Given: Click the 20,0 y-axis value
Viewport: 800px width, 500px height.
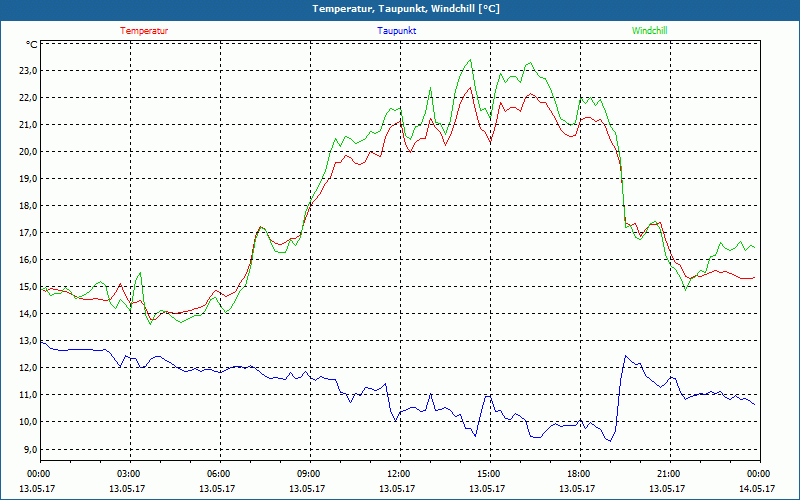Looking at the screenshot, I should tap(28, 152).
